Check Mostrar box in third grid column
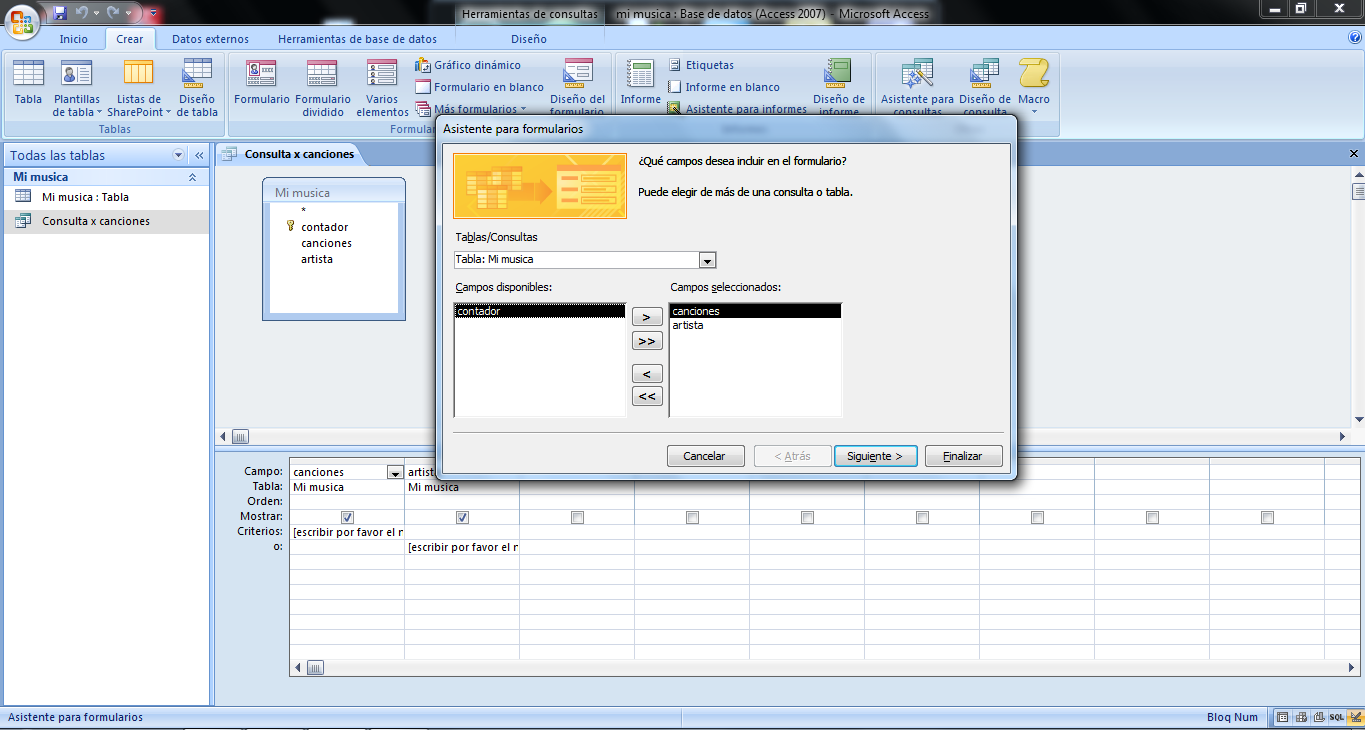This screenshot has width=1365, height=730. 577,517
